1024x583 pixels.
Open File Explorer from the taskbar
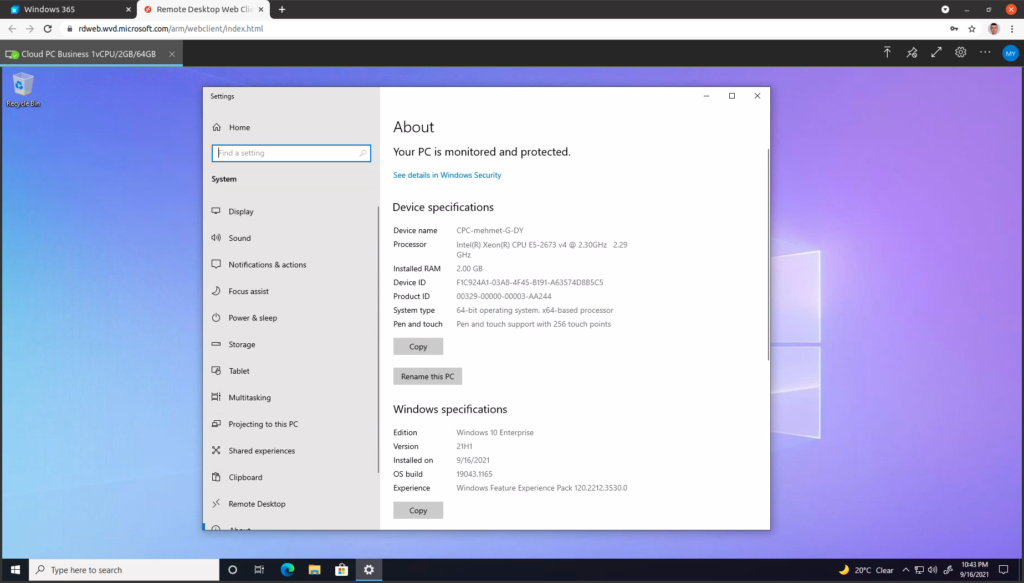pos(314,570)
